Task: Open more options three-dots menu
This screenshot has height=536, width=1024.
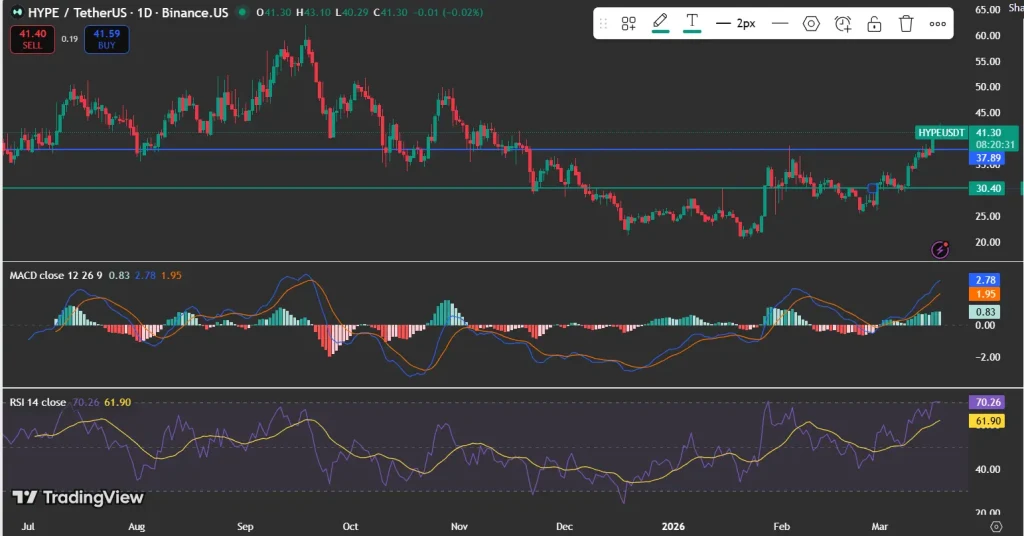Action: pyautogui.click(x=938, y=24)
